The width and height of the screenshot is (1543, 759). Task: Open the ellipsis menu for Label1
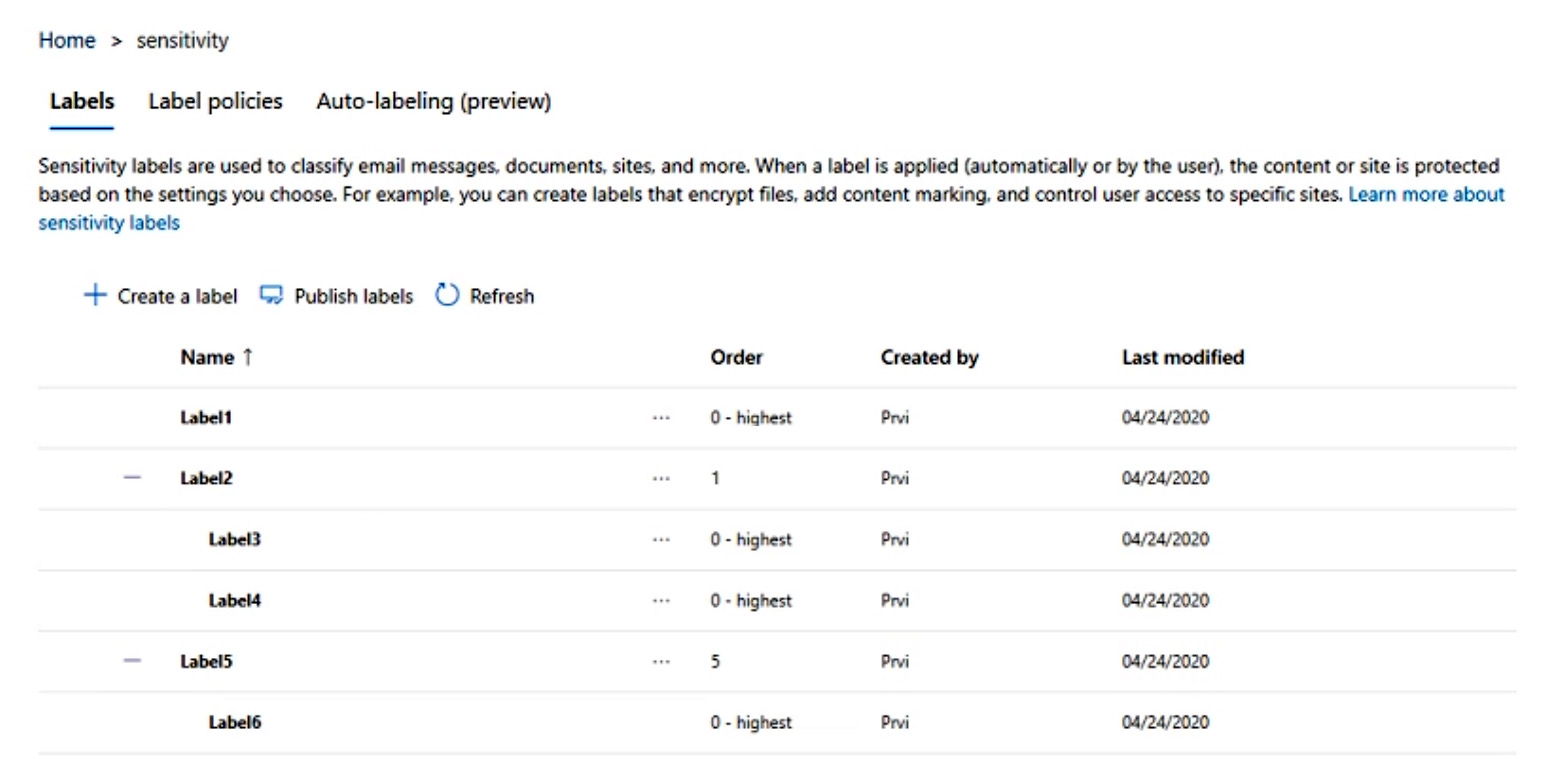pos(660,418)
